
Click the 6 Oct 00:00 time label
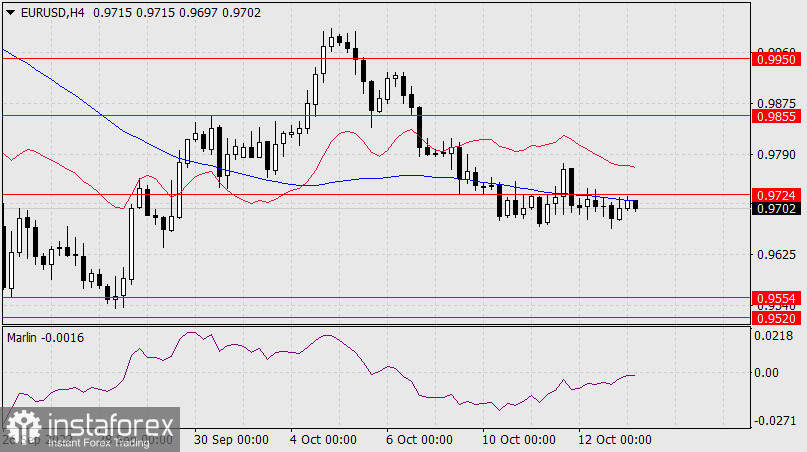(419, 440)
